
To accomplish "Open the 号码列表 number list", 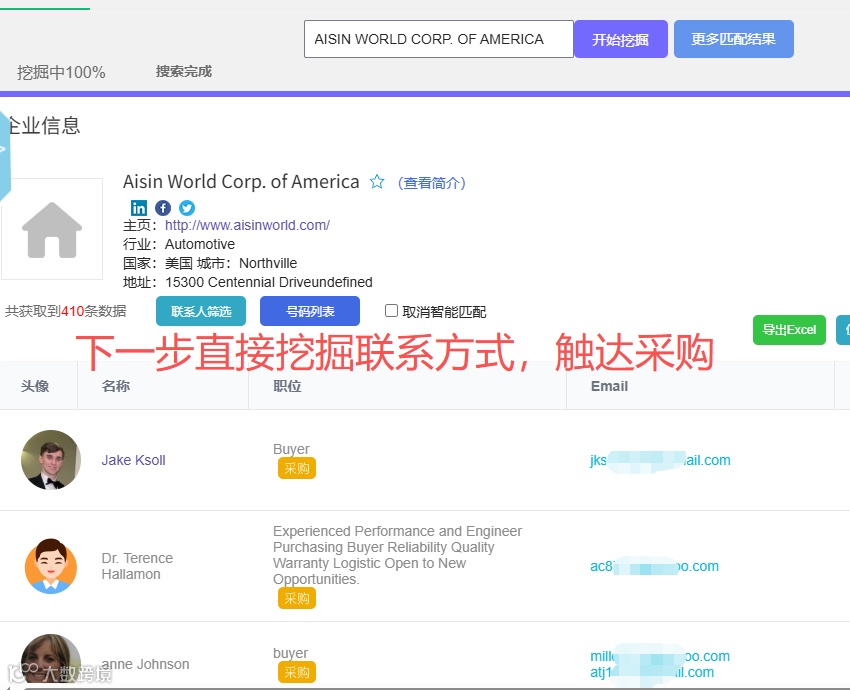I will 310,311.
